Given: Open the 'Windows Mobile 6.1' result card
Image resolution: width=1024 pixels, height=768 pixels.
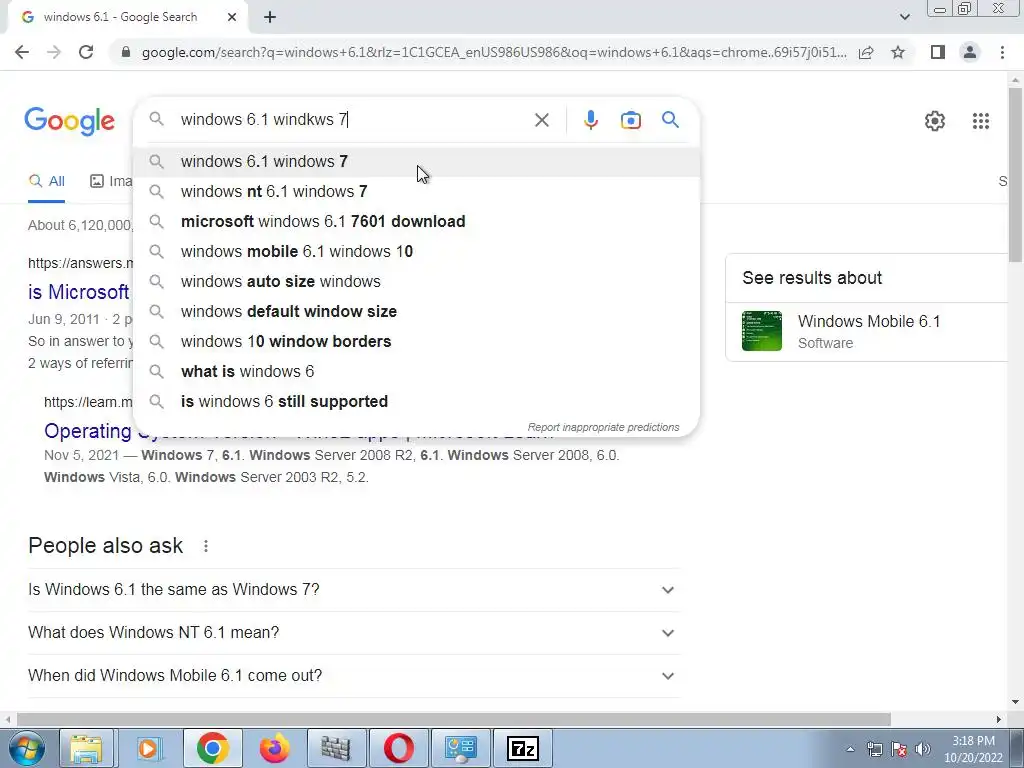Looking at the screenshot, I should pyautogui.click(x=869, y=331).
